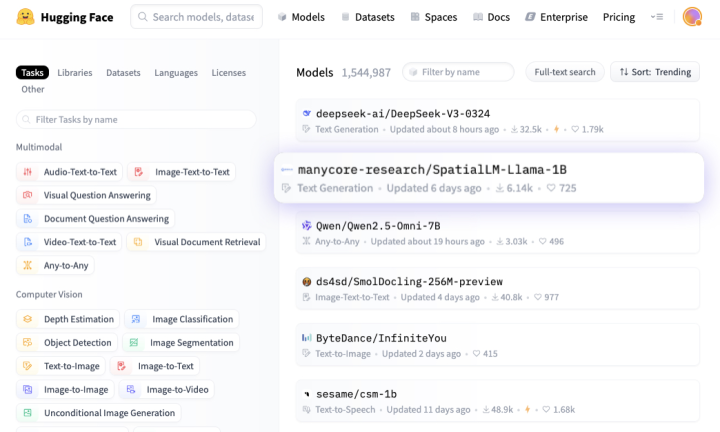Click the Any-to-Any task icon

click(x=28, y=265)
